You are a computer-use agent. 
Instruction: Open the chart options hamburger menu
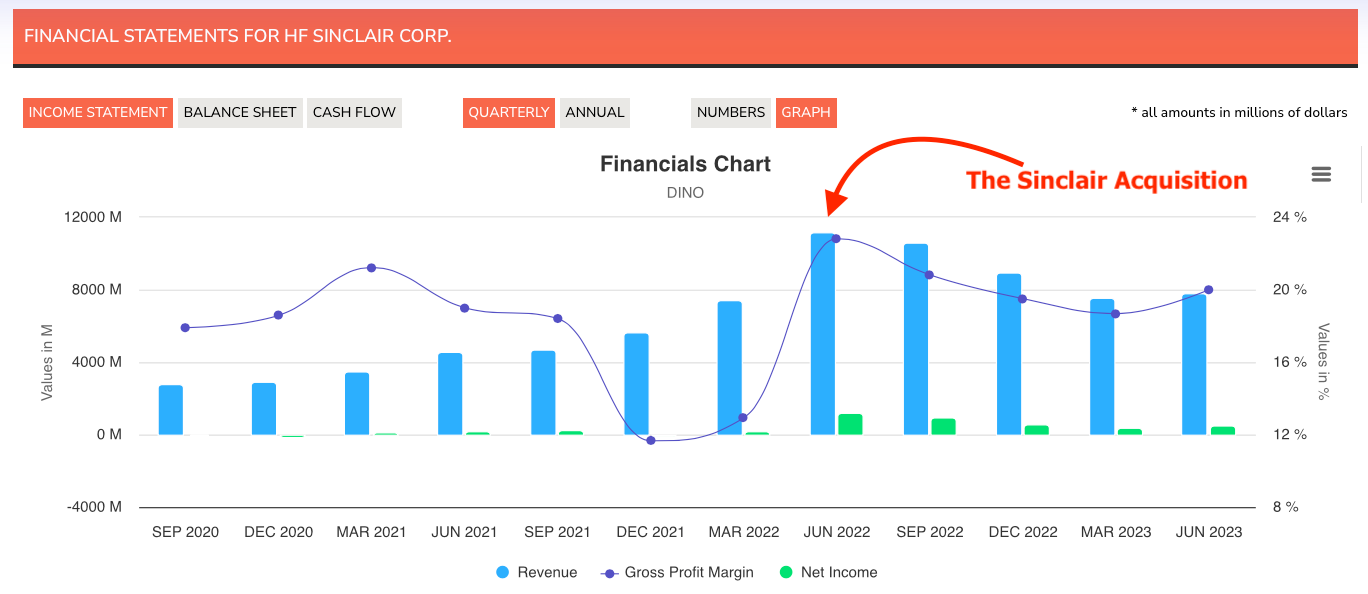point(1321,173)
